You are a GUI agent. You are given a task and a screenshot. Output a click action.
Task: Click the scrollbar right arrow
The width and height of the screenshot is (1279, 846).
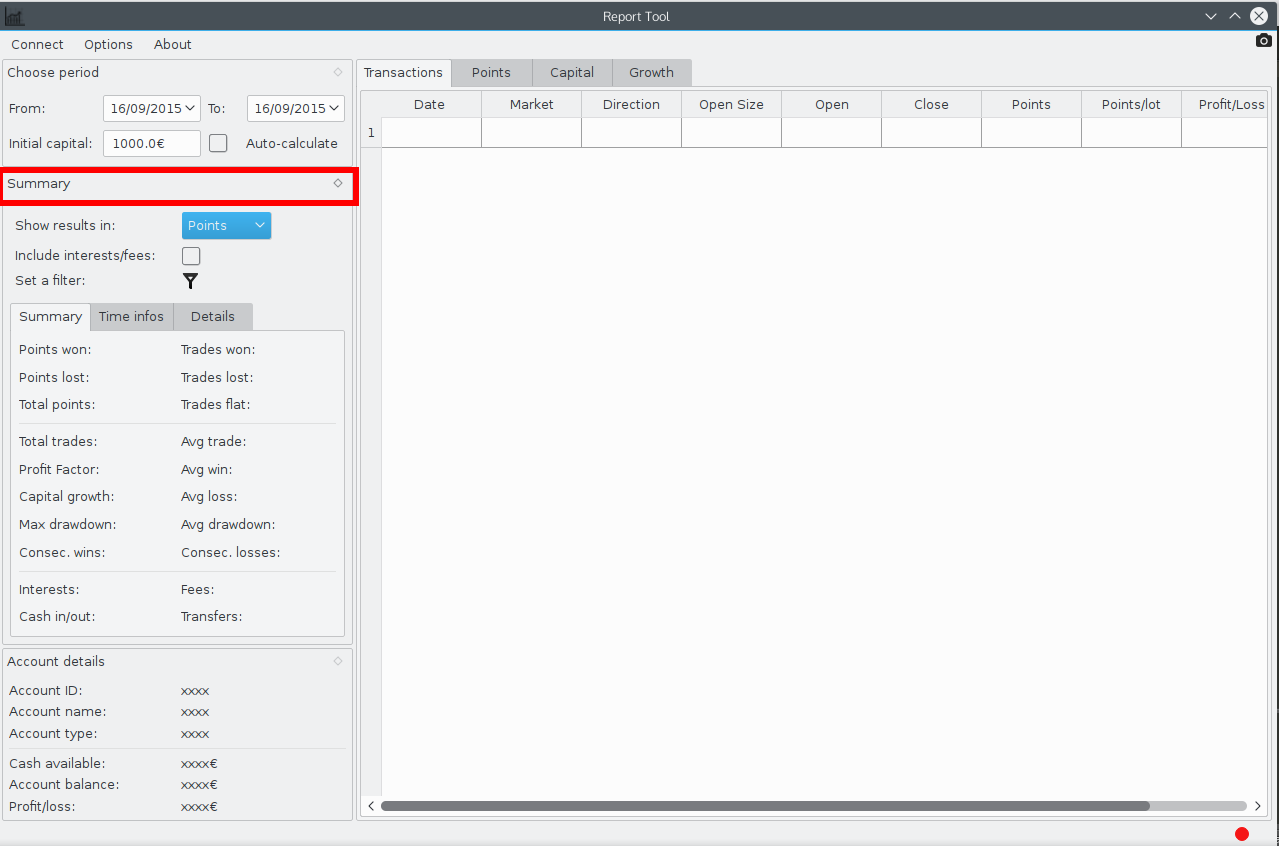(1258, 806)
